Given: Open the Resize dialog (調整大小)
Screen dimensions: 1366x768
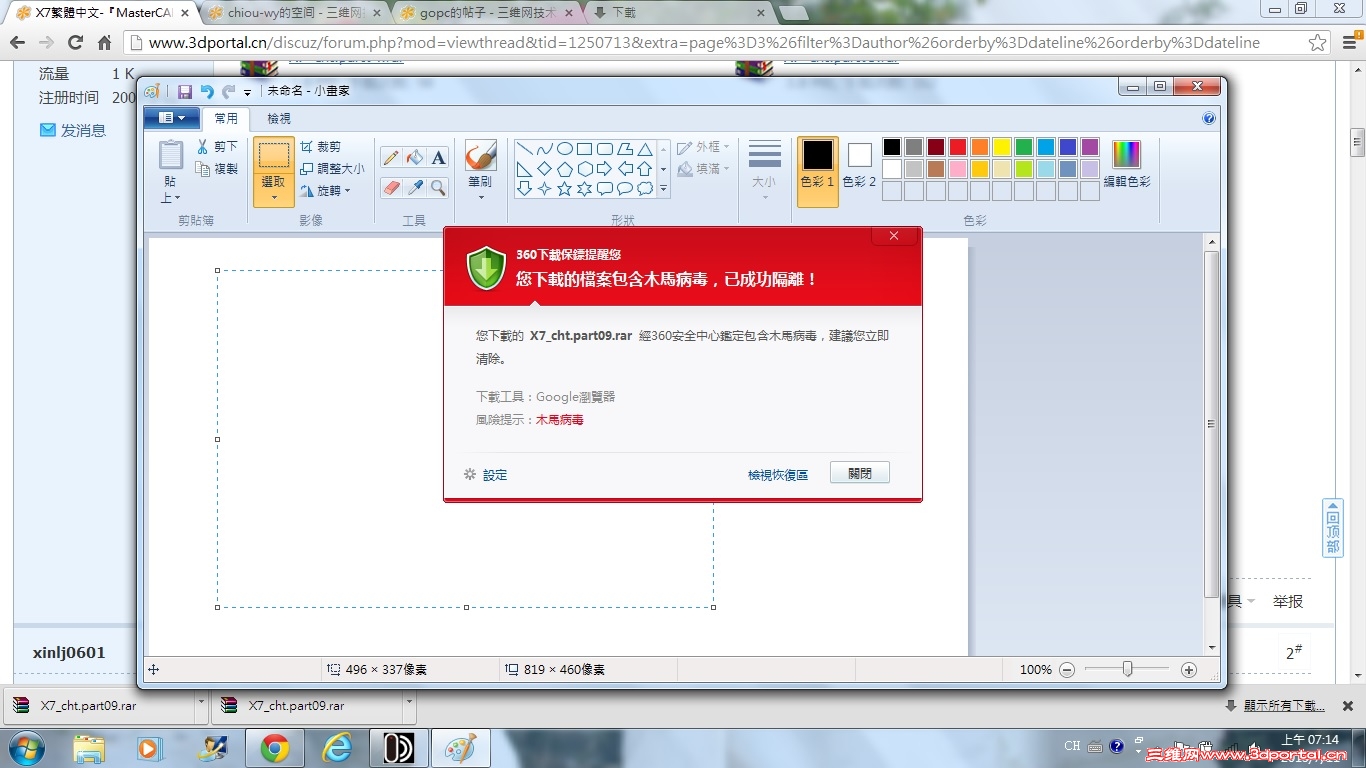Looking at the screenshot, I should coord(332,169).
